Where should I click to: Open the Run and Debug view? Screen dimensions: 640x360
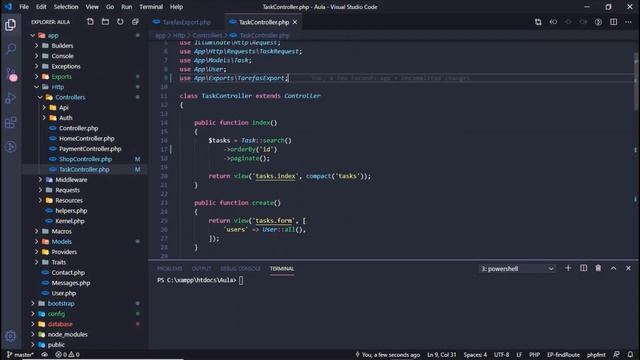11,98
